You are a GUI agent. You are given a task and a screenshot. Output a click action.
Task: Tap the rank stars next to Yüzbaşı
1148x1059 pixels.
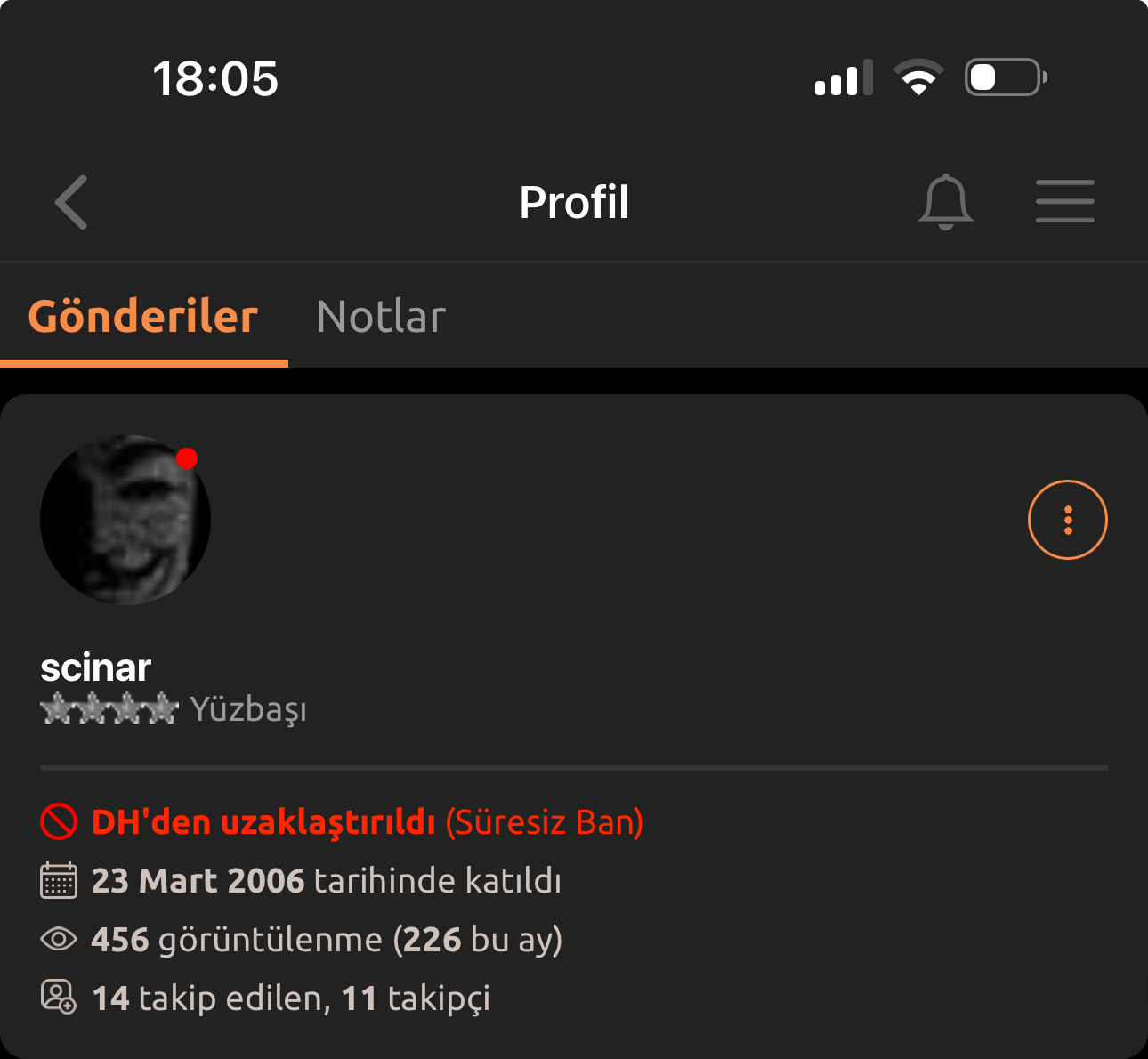point(109,708)
